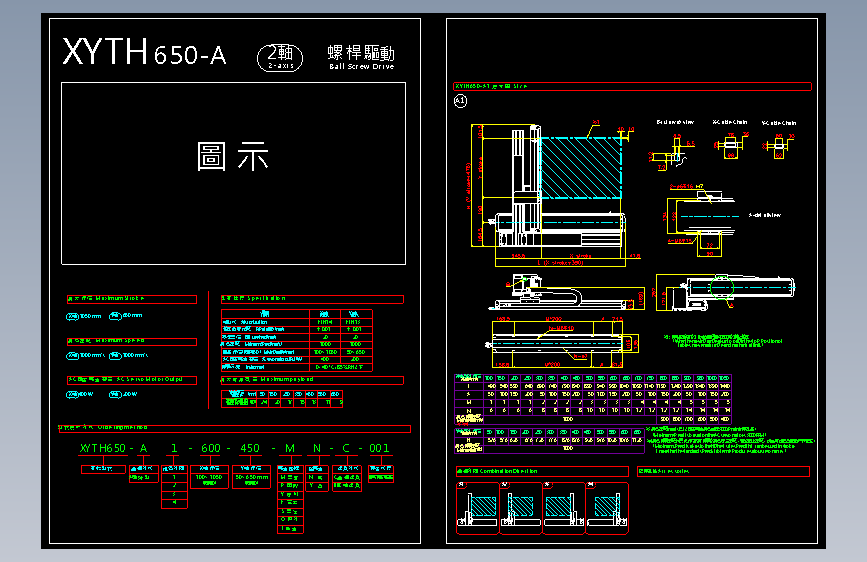867x562 pixels.
Task: Click the 螺桿驅動 Ball Screw Drive label
Action: pos(361,57)
